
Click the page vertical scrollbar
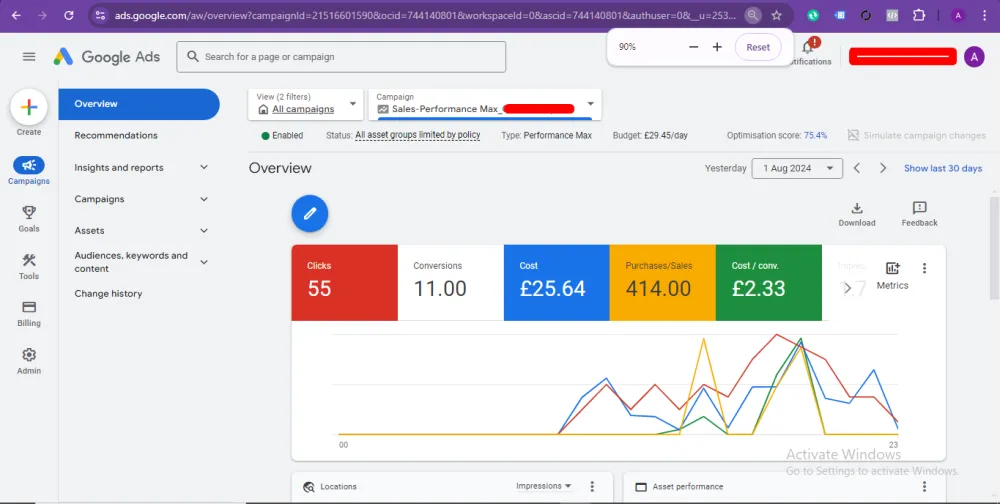[x=994, y=249]
